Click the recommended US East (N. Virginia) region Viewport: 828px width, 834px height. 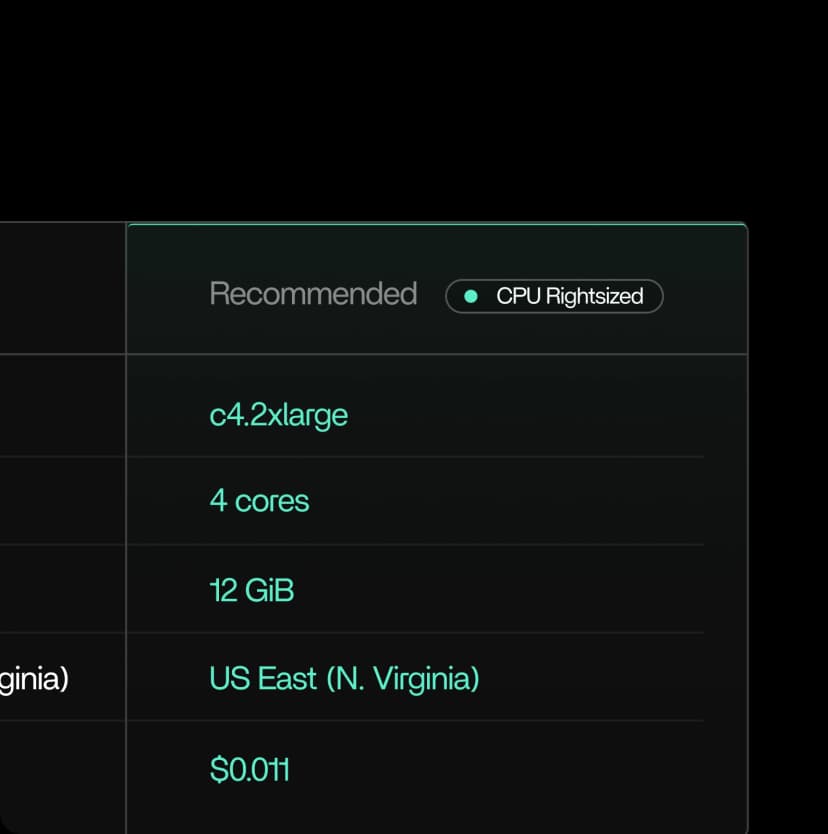tap(344, 679)
